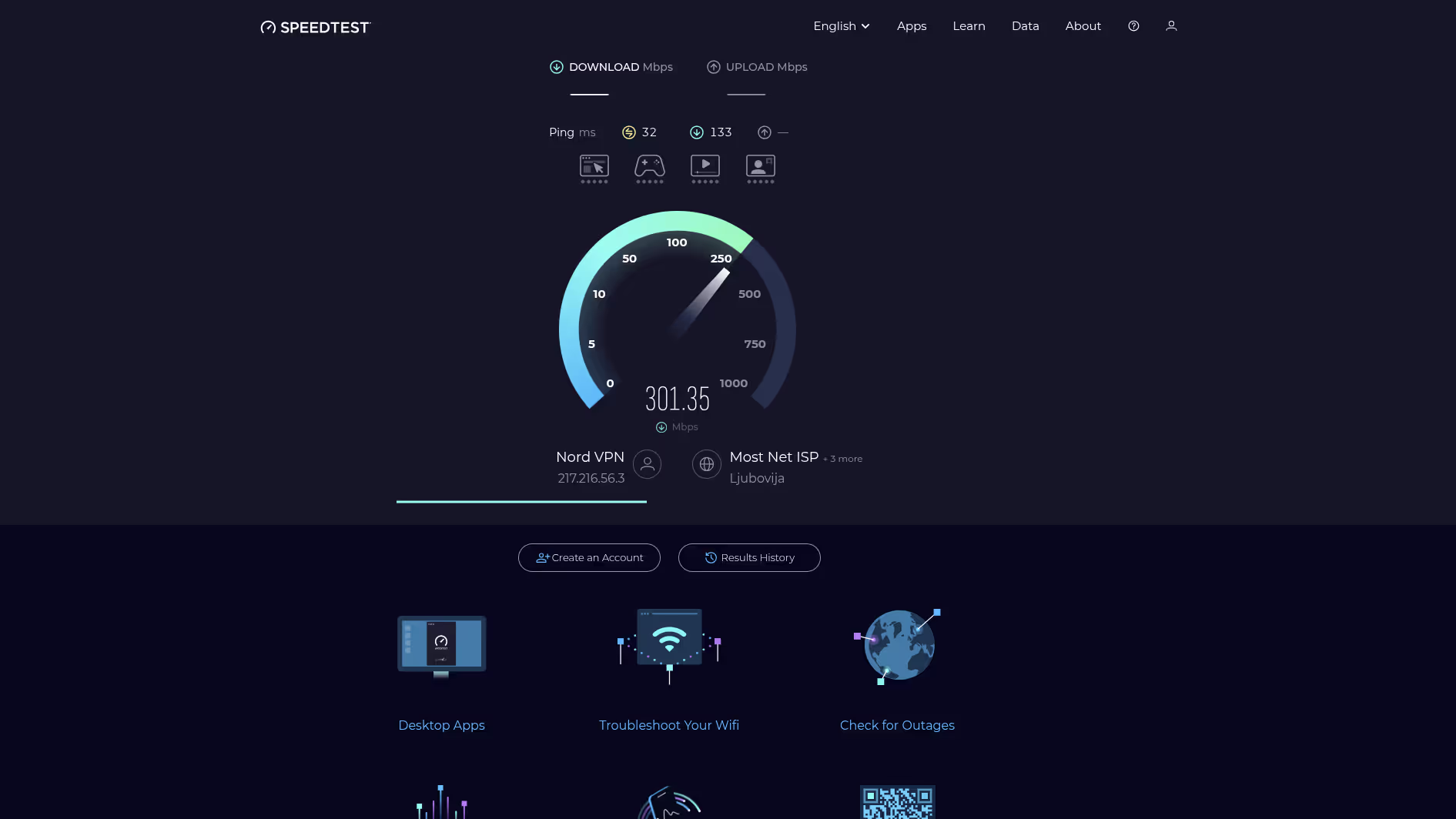Click the download ping value 133
This screenshot has height=819, width=1456.
(721, 132)
